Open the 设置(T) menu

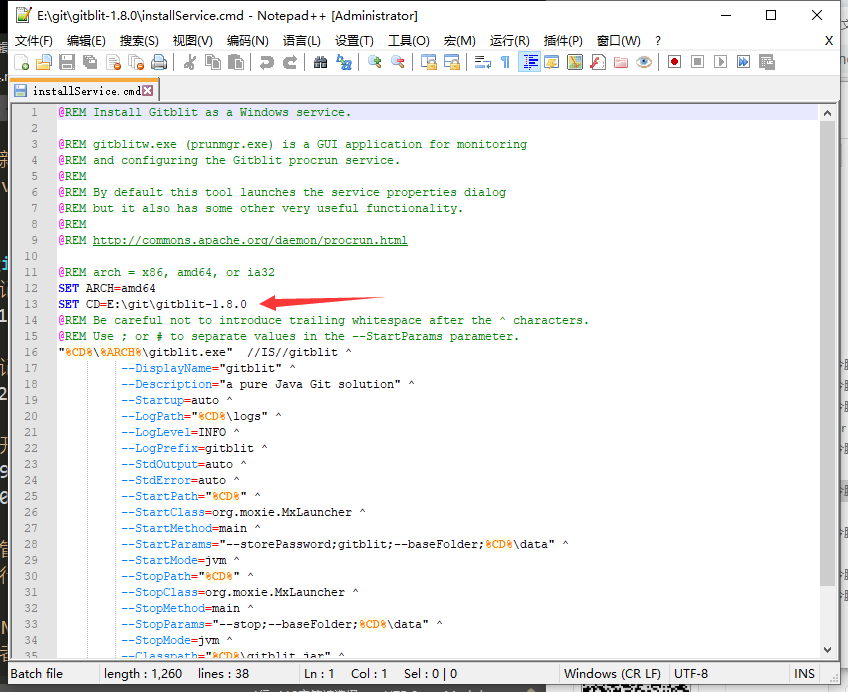(x=354, y=41)
